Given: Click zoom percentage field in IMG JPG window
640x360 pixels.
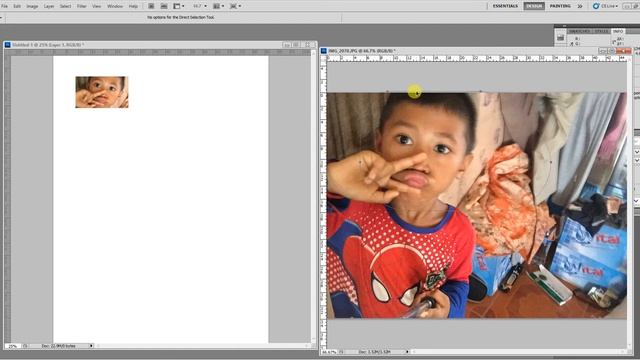Looking at the screenshot, I should (x=330, y=351).
